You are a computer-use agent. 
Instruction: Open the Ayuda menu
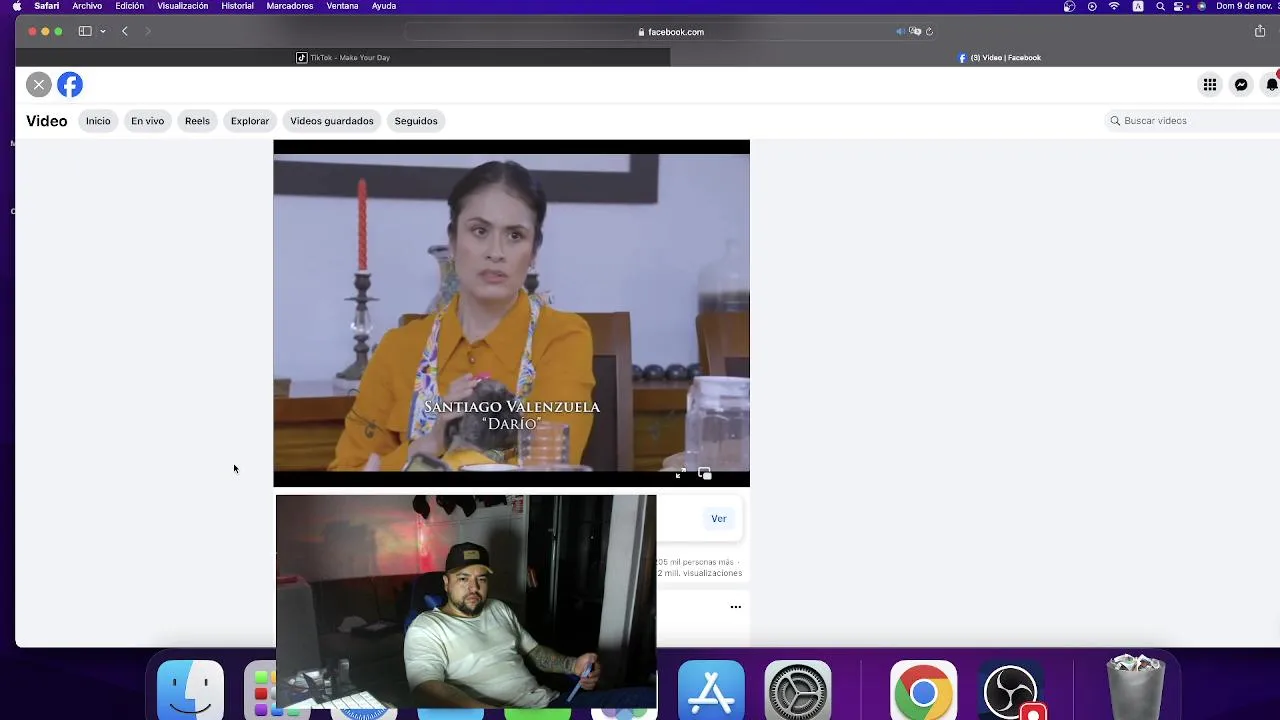[x=384, y=6]
